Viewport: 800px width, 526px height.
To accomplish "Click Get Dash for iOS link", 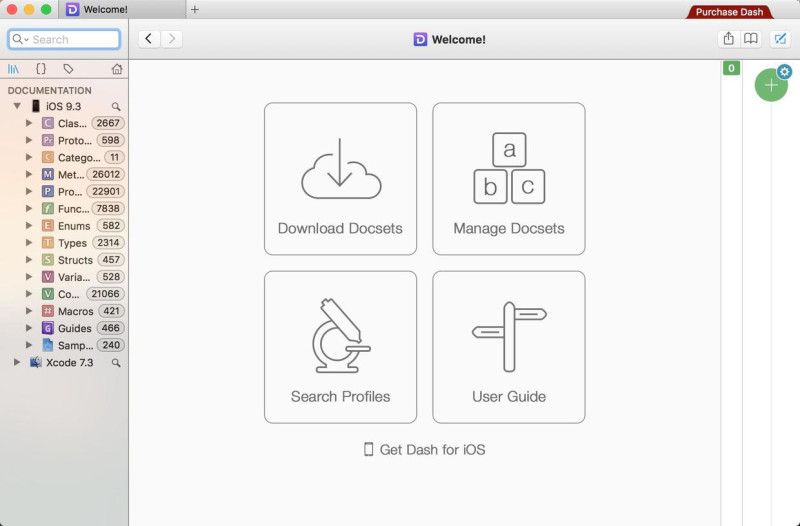I will [424, 450].
